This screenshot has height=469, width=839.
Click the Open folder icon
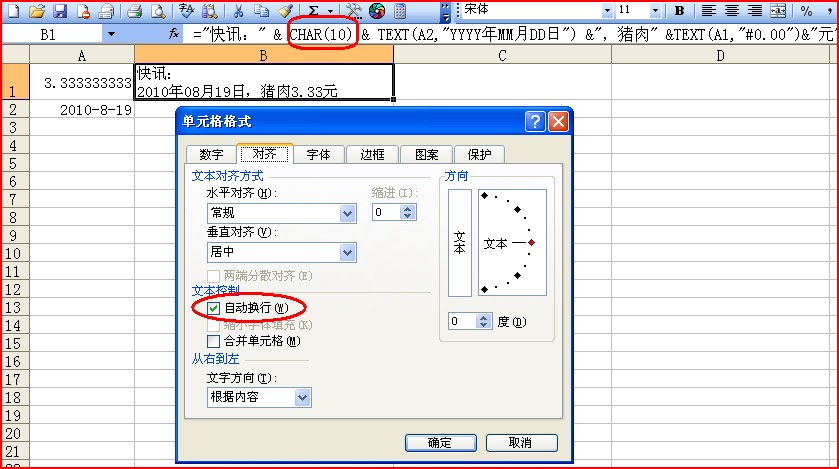tap(37, 11)
